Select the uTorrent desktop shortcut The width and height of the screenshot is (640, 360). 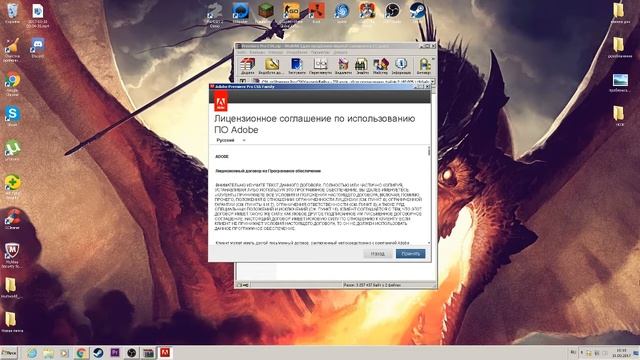coord(12,151)
